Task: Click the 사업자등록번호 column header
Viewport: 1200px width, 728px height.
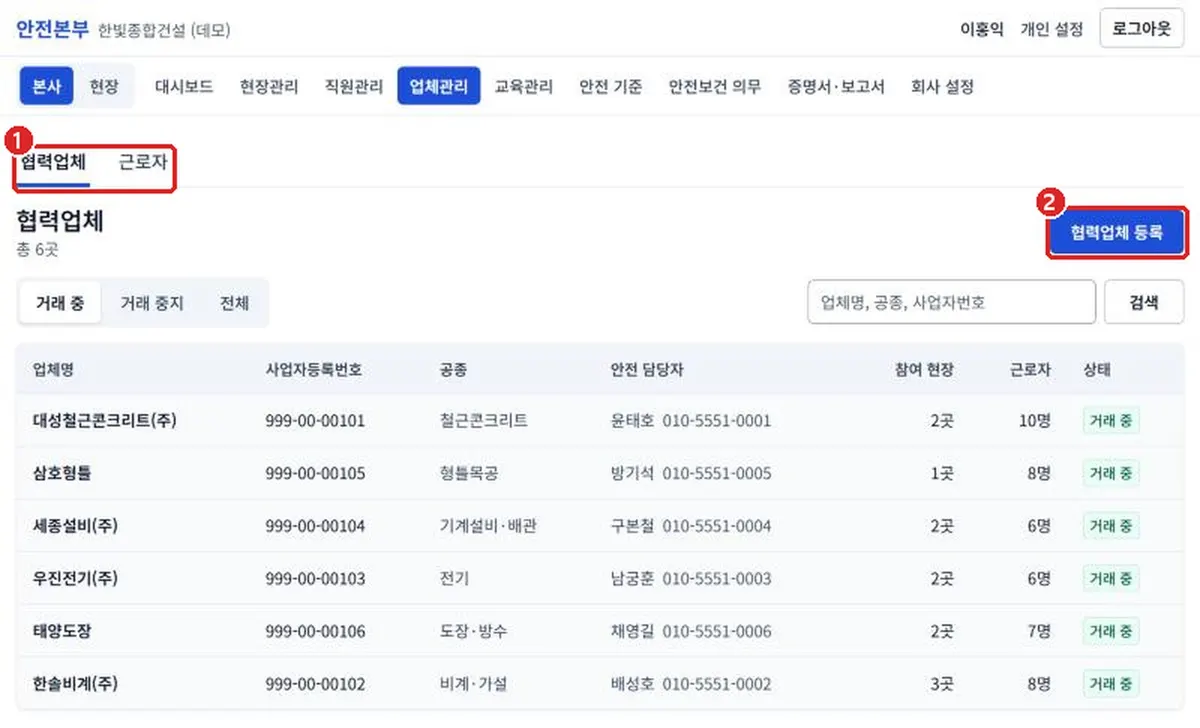Action: [314, 370]
